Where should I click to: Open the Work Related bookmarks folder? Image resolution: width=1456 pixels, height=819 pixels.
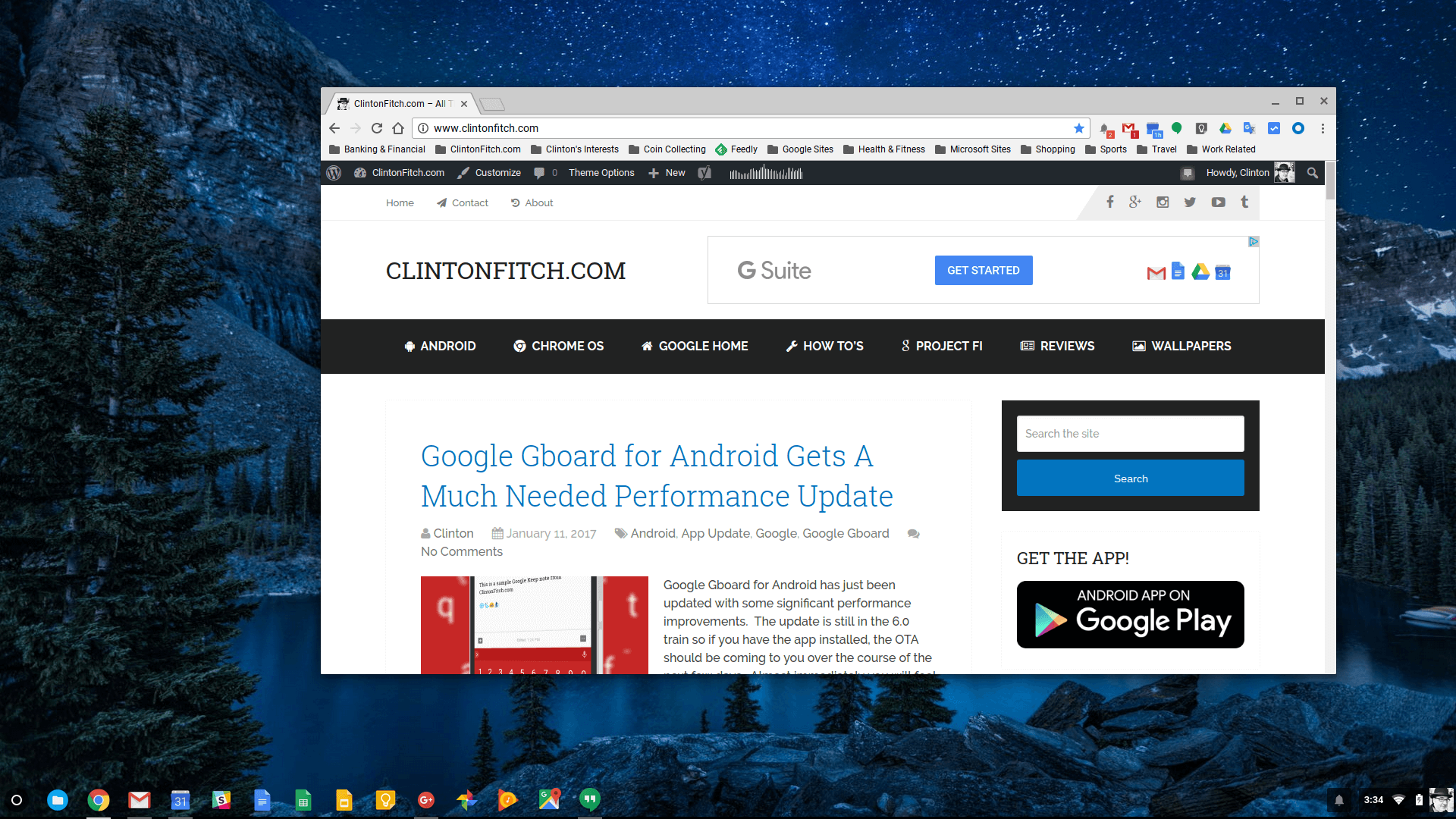(x=1222, y=149)
